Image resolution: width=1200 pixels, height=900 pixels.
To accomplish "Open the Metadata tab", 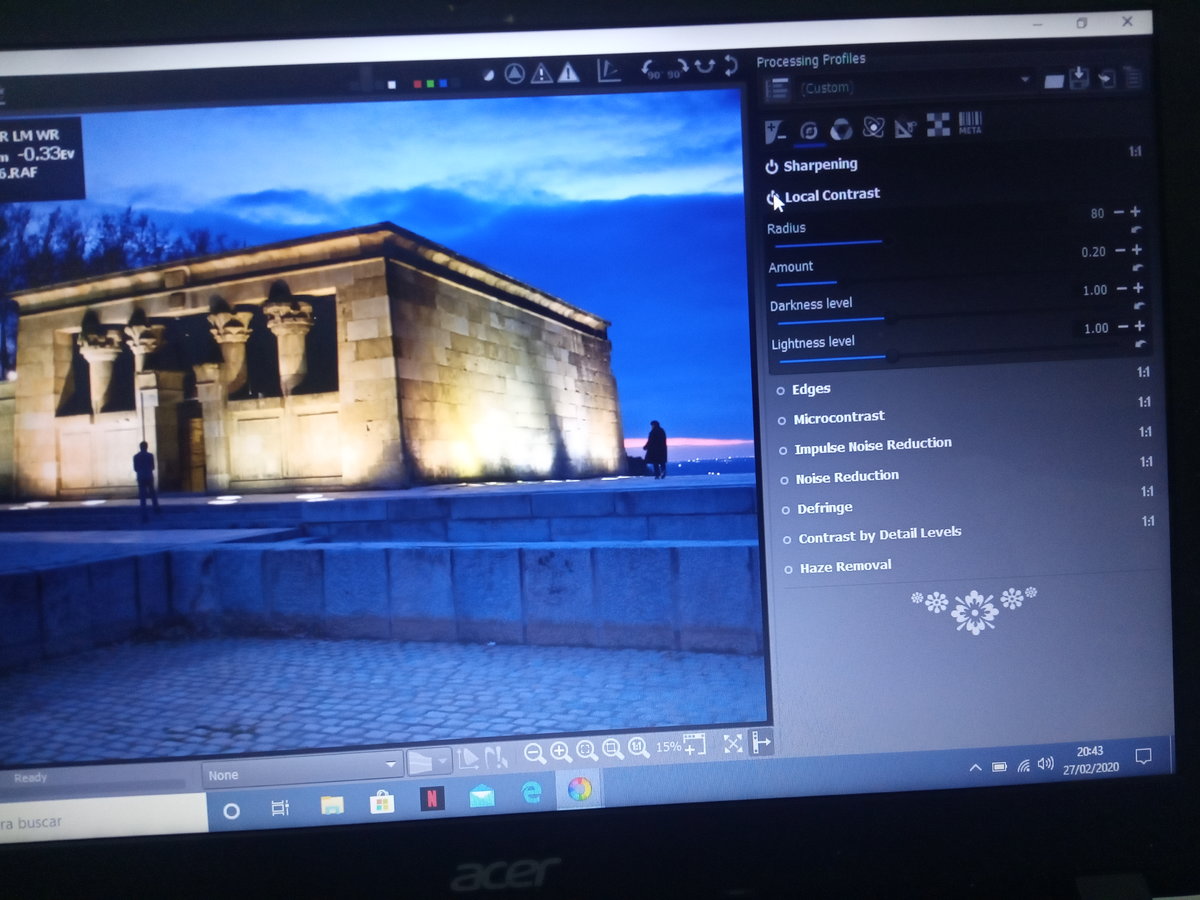I will click(970, 124).
